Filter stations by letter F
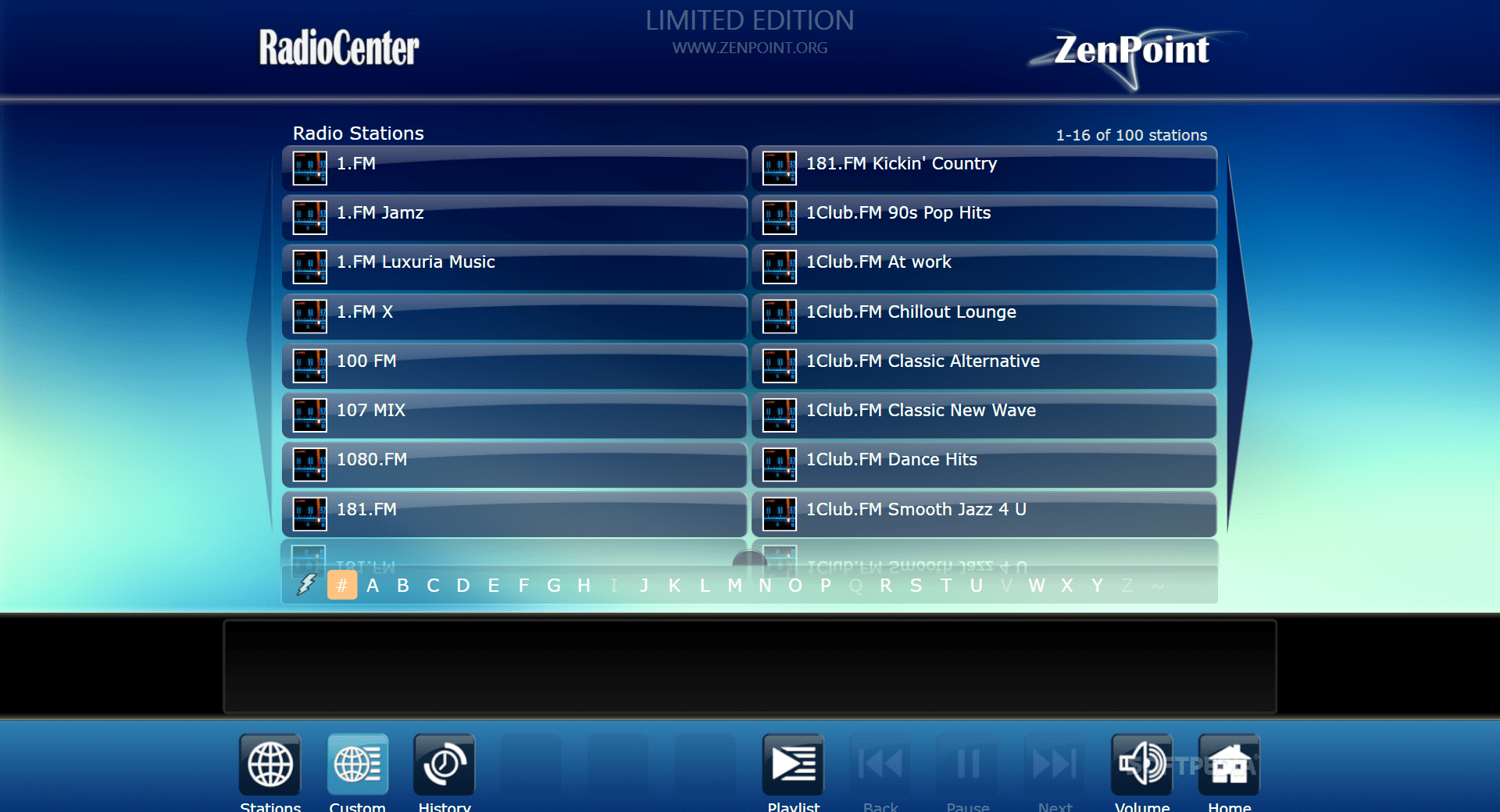 pyautogui.click(x=523, y=586)
